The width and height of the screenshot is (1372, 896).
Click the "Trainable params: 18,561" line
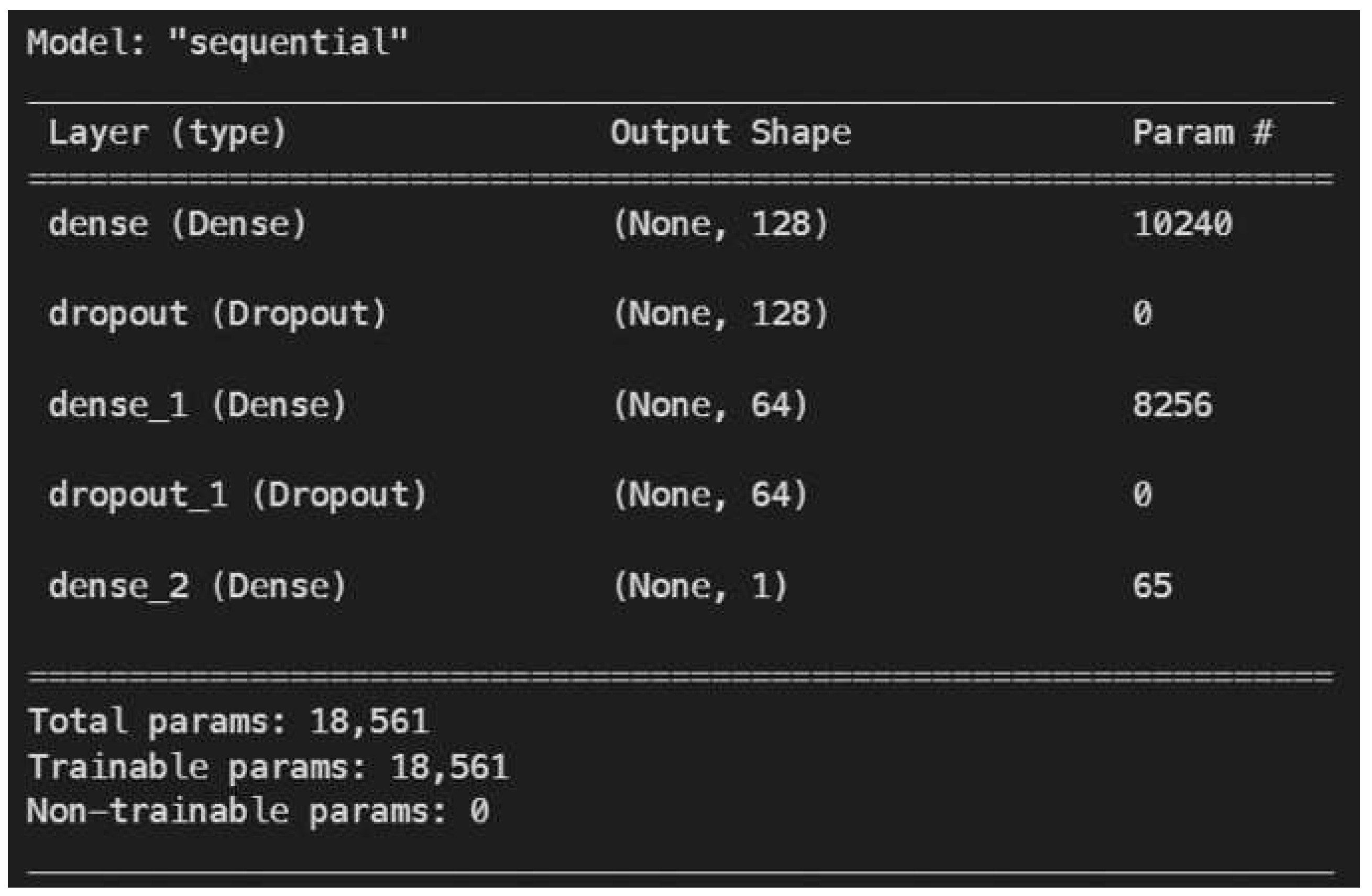(269, 768)
